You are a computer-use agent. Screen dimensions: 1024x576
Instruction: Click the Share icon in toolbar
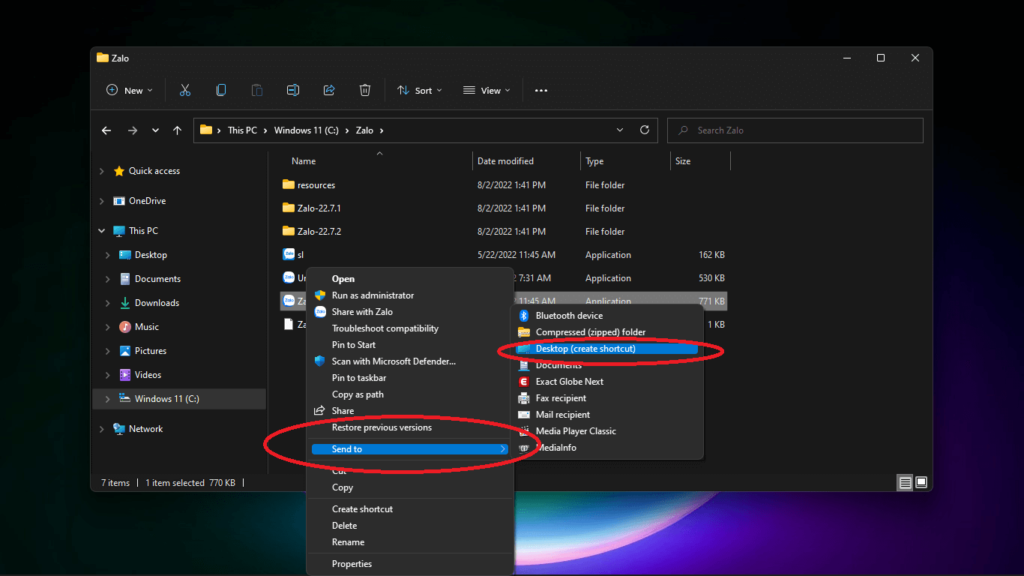(x=329, y=90)
